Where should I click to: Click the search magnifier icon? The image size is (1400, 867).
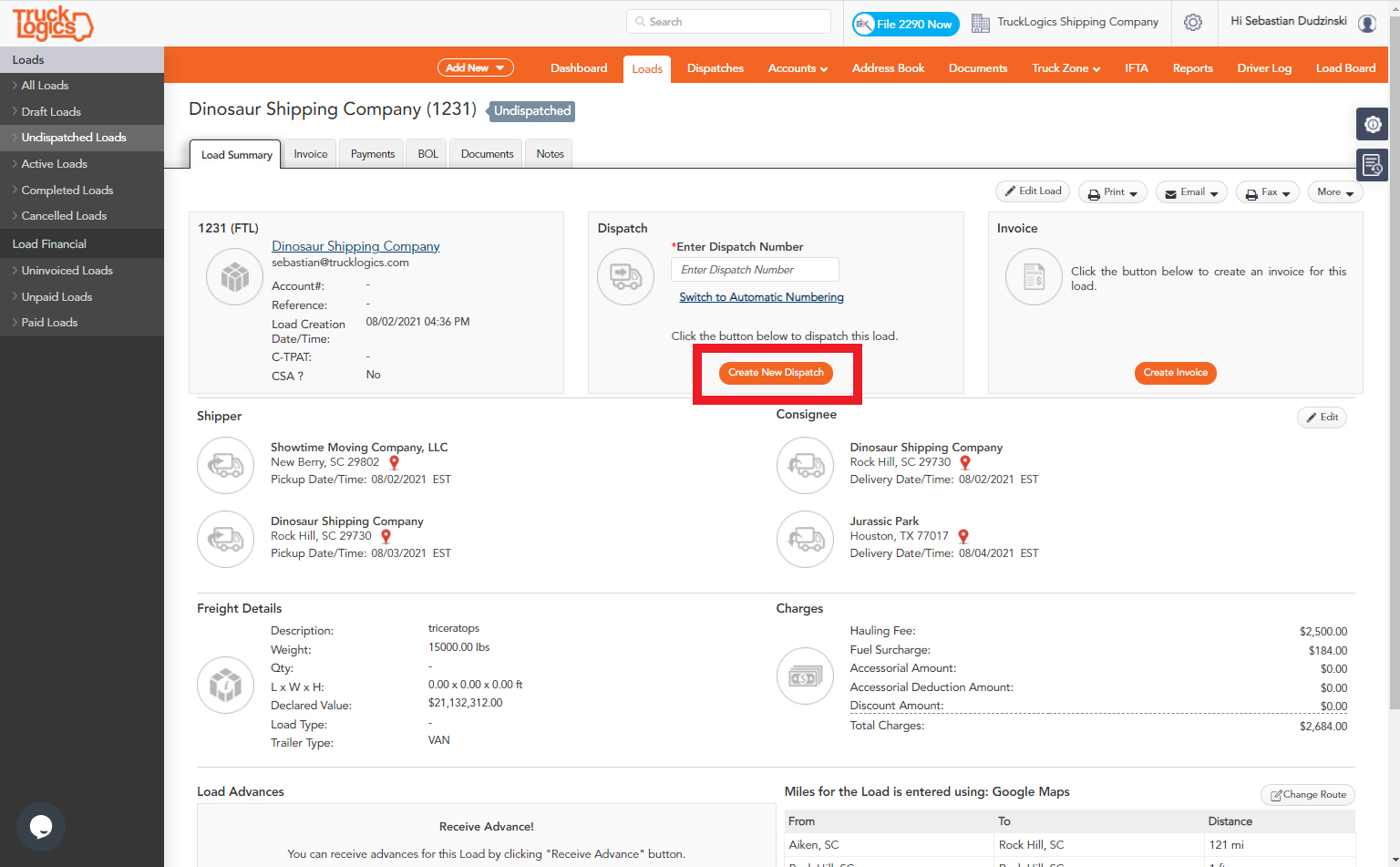tap(641, 22)
